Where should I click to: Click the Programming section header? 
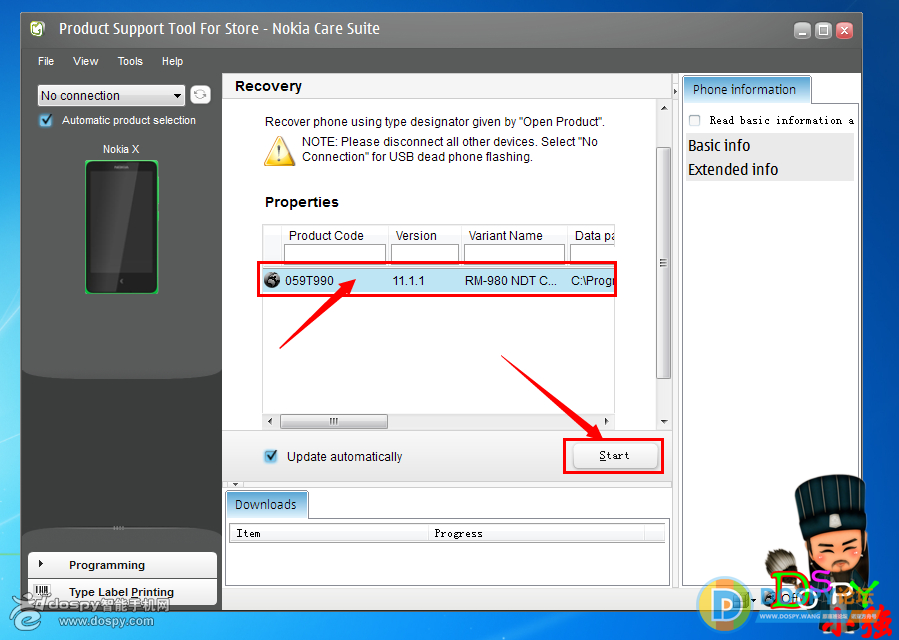click(x=123, y=565)
